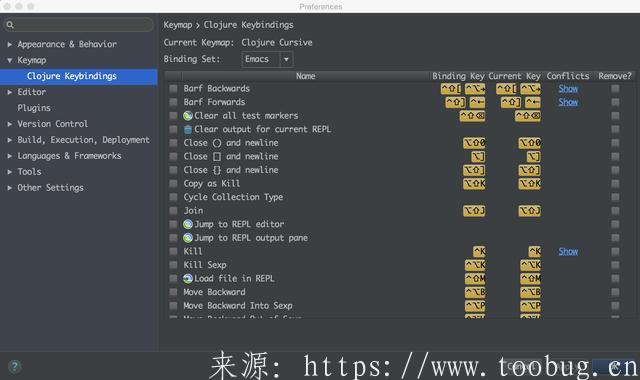Click the Remove? column header
640x380 pixels.
coord(615,76)
